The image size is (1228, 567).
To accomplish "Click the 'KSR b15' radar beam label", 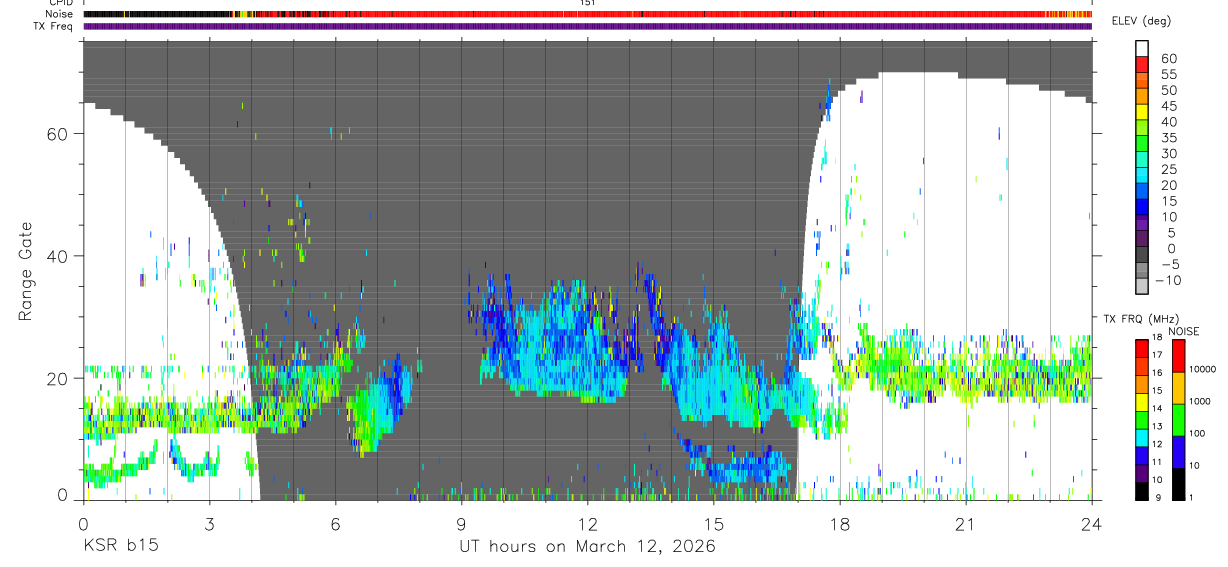I will 120,546.
